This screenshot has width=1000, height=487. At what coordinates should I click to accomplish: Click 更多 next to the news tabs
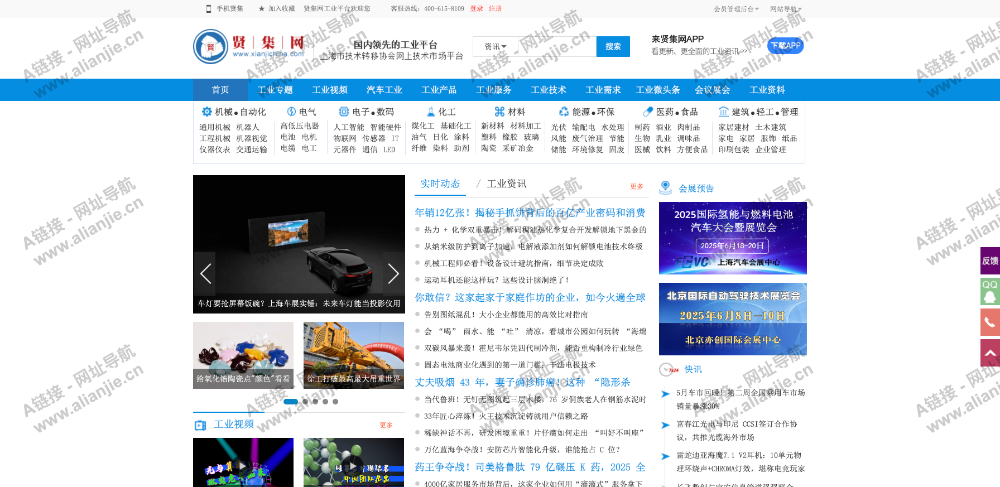636,187
